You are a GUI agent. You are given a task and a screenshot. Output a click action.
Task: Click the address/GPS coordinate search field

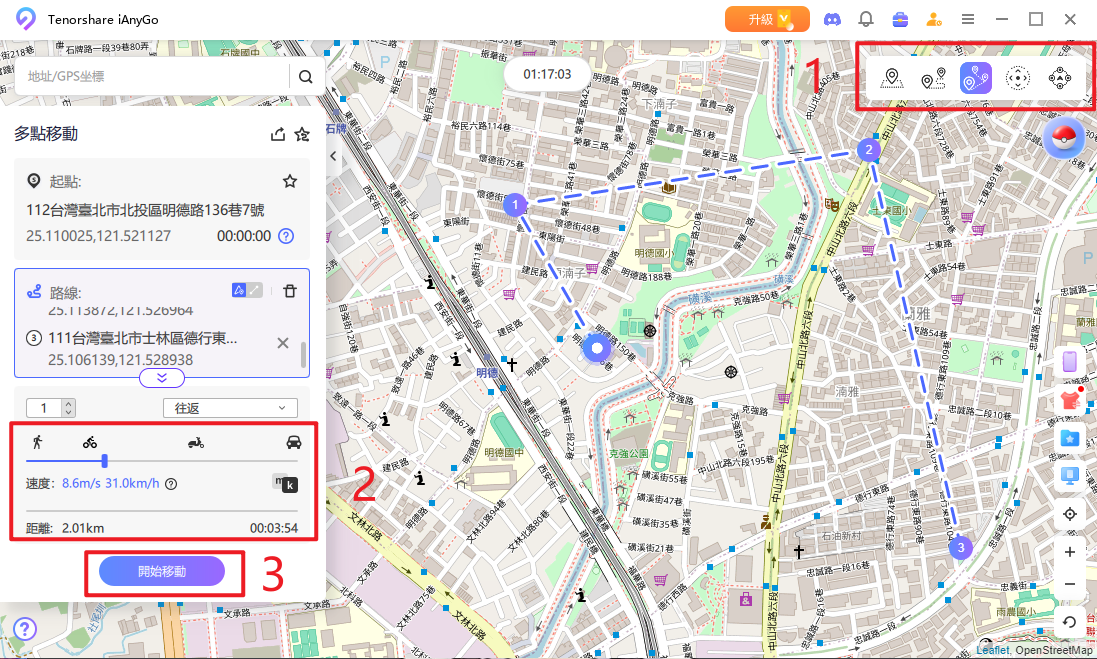154,76
